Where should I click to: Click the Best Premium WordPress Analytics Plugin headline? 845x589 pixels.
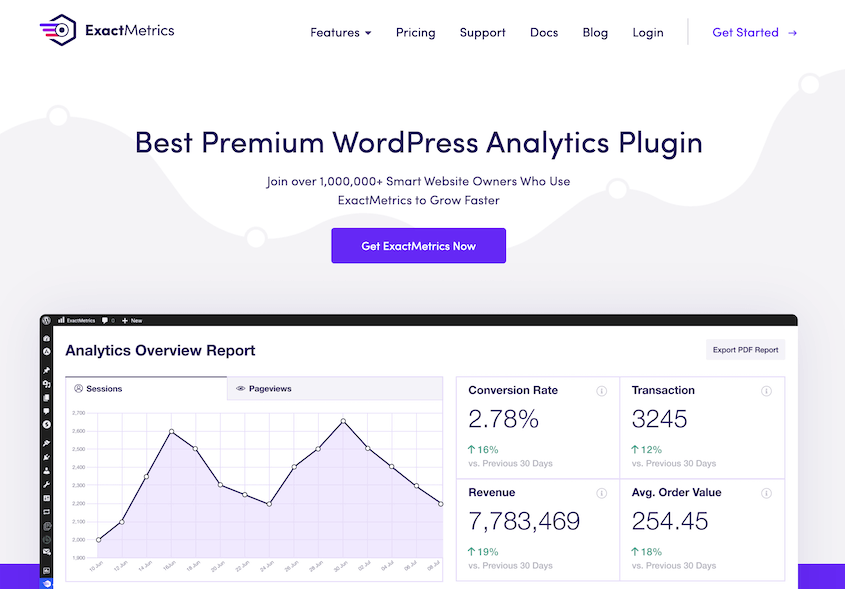click(419, 143)
